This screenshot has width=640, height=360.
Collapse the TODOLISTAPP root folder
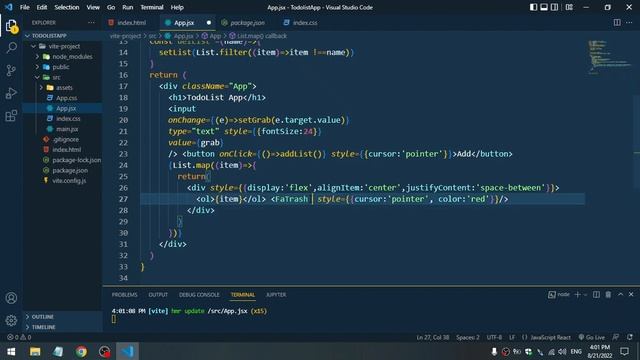[x=62, y=36]
